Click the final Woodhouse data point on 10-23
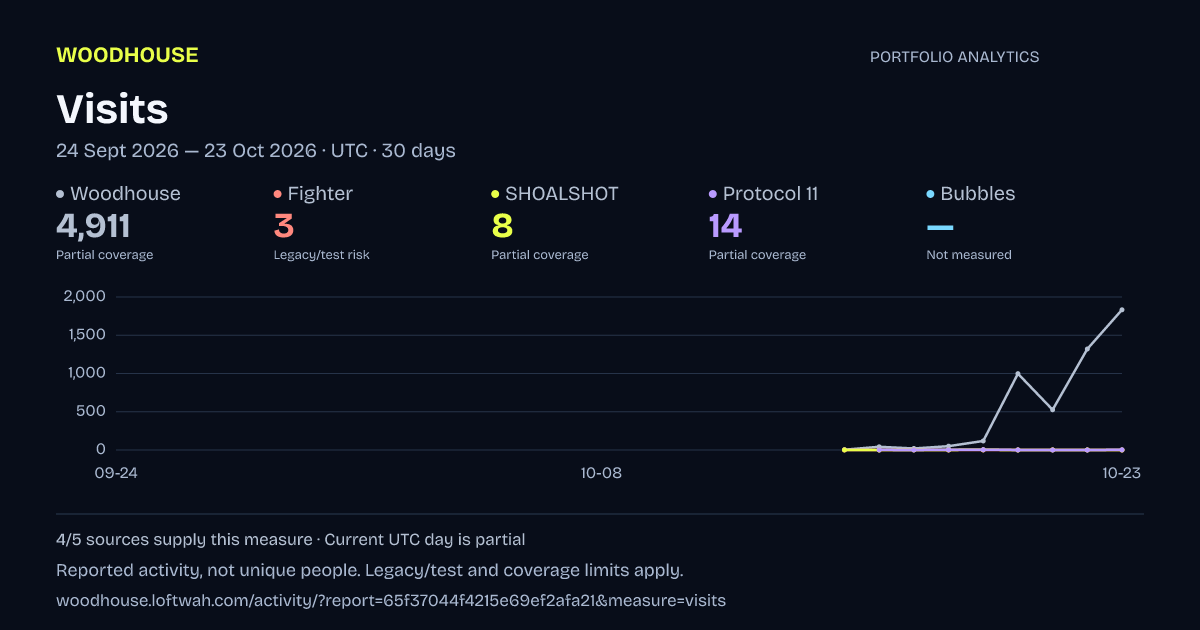This screenshot has height=630, width=1200. [x=1122, y=310]
